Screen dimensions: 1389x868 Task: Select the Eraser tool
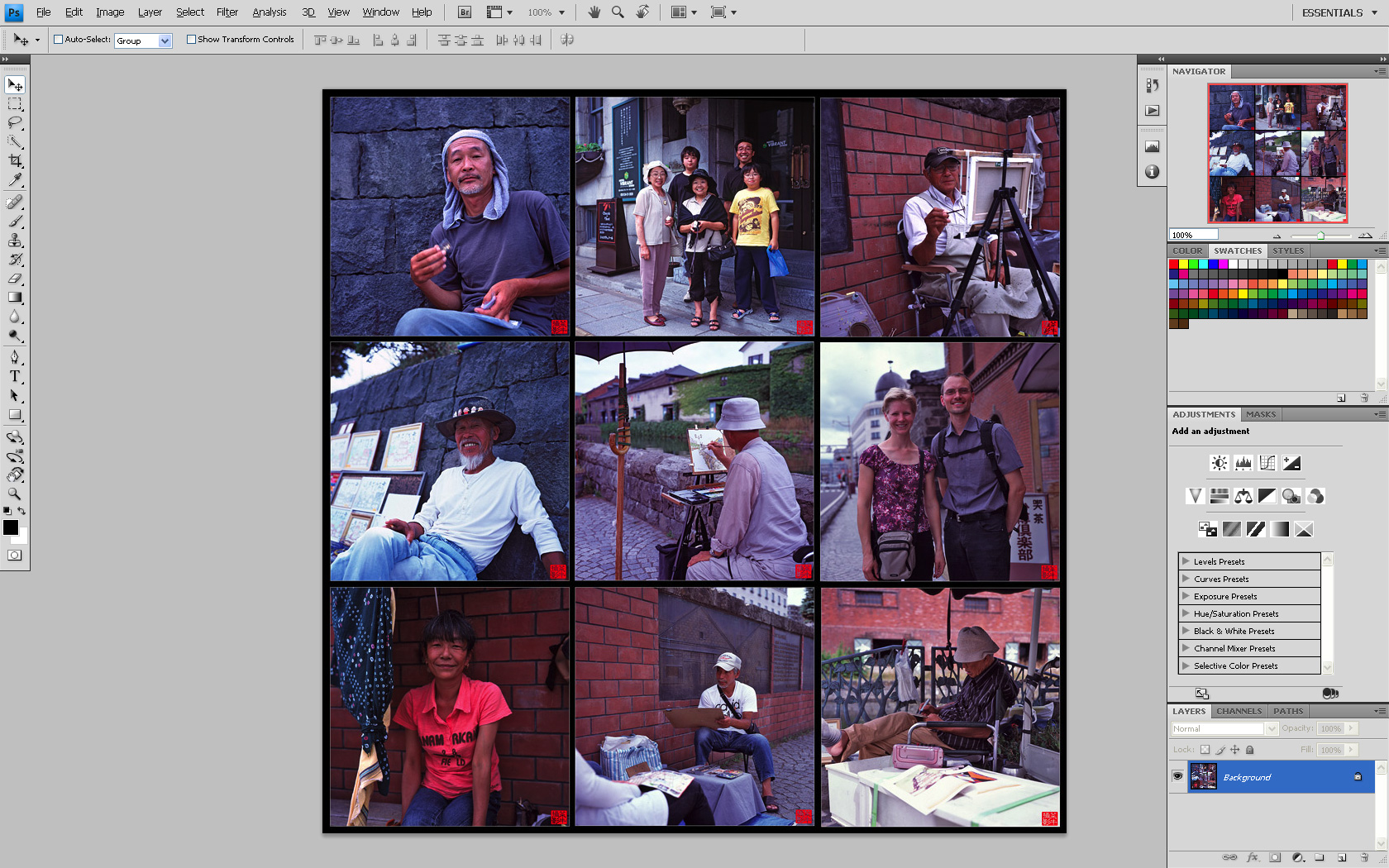tap(15, 279)
